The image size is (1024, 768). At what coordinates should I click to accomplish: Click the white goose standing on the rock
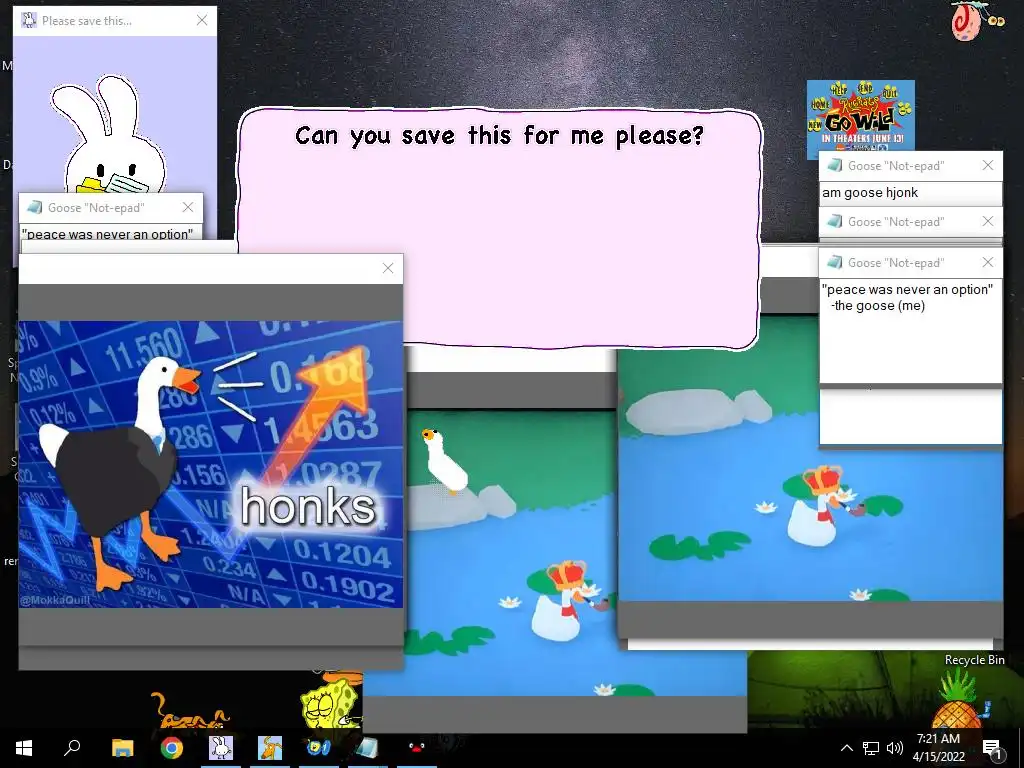click(x=444, y=461)
